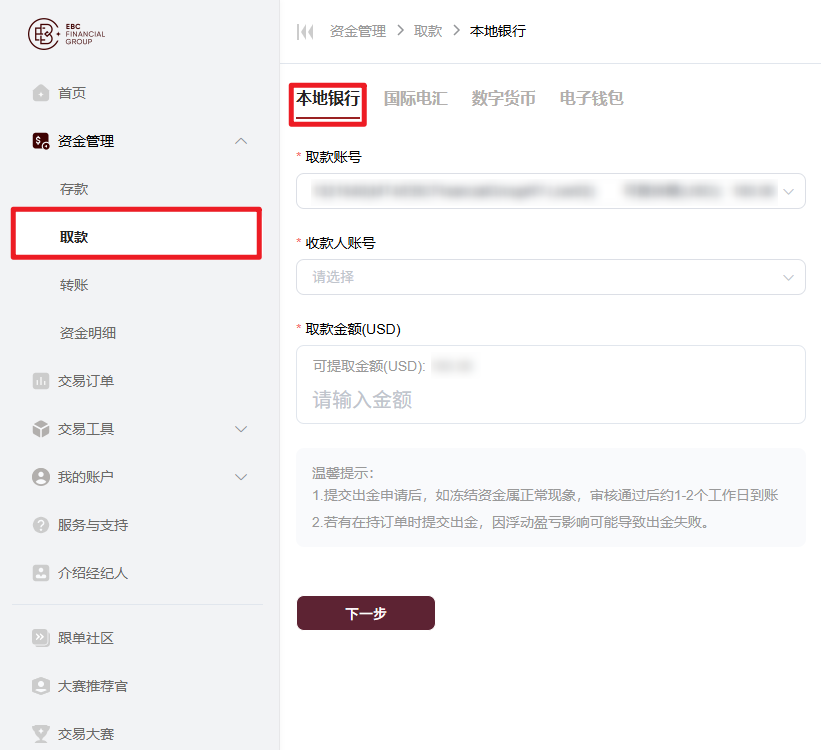Screen dimensions: 821x750
Task: Open 跟单社区 in the sidebar
Action: coord(86,638)
